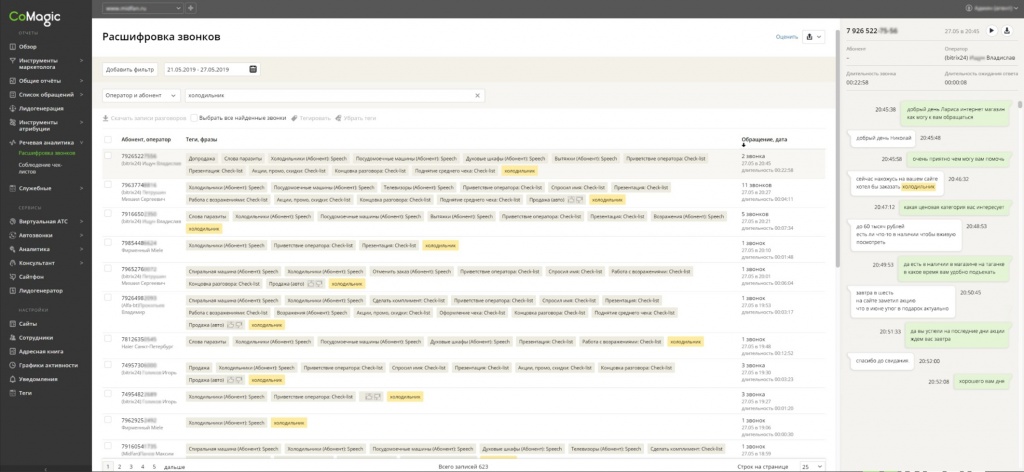1024x472 pixels.
Task: Clear the search field with the X icon
Action: 477,95
